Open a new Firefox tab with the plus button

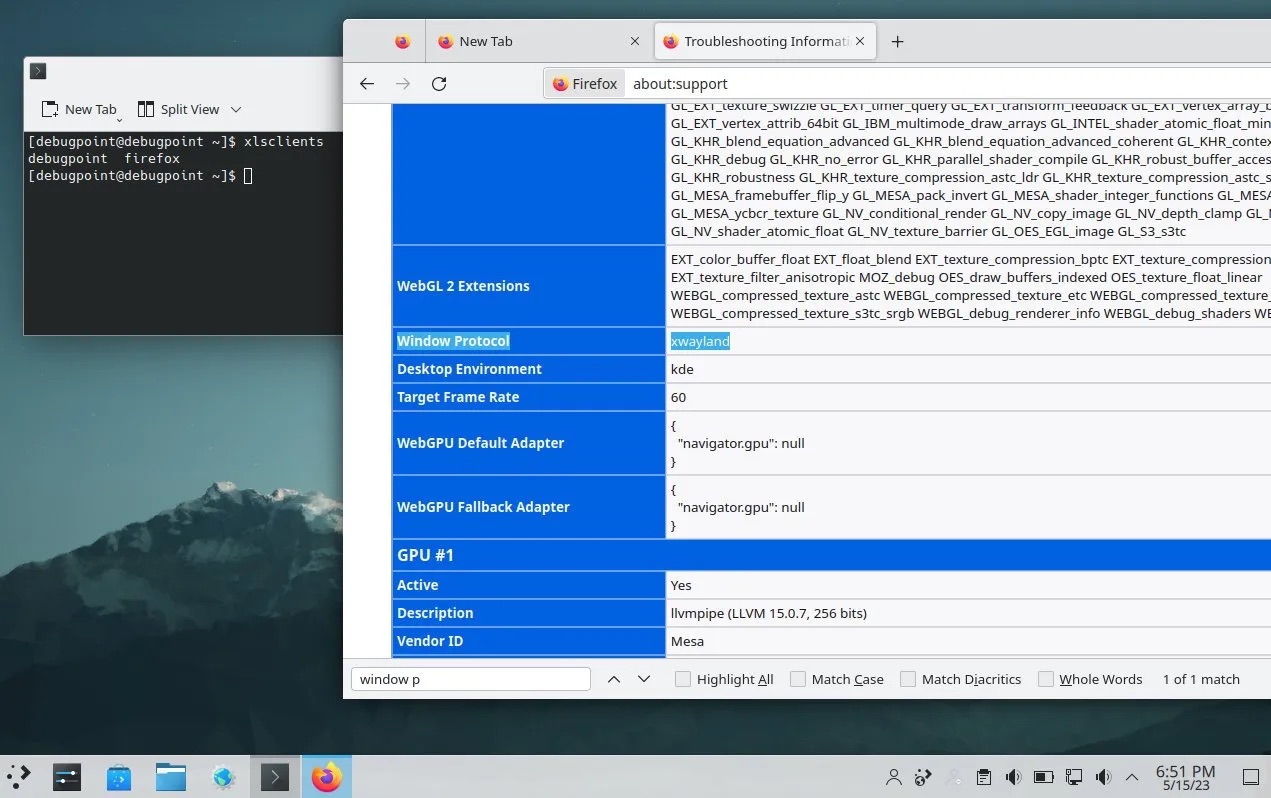pos(897,41)
